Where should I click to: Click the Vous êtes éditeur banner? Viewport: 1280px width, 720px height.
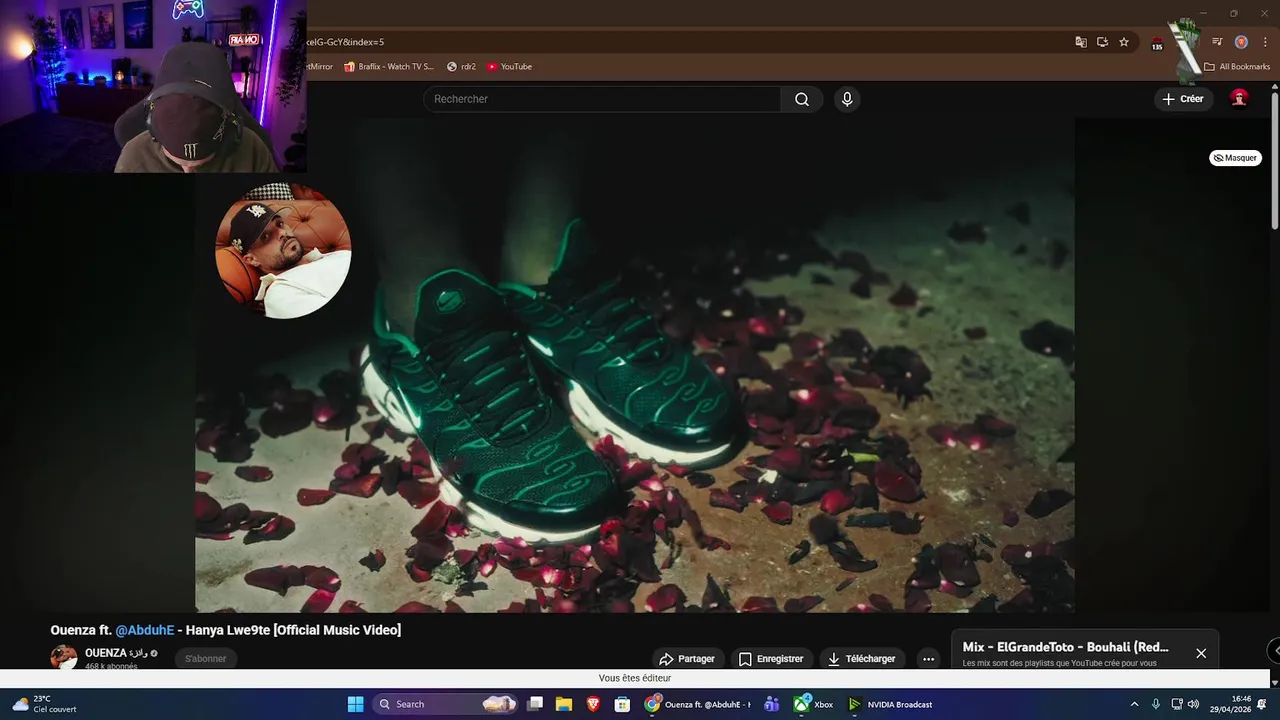point(635,678)
